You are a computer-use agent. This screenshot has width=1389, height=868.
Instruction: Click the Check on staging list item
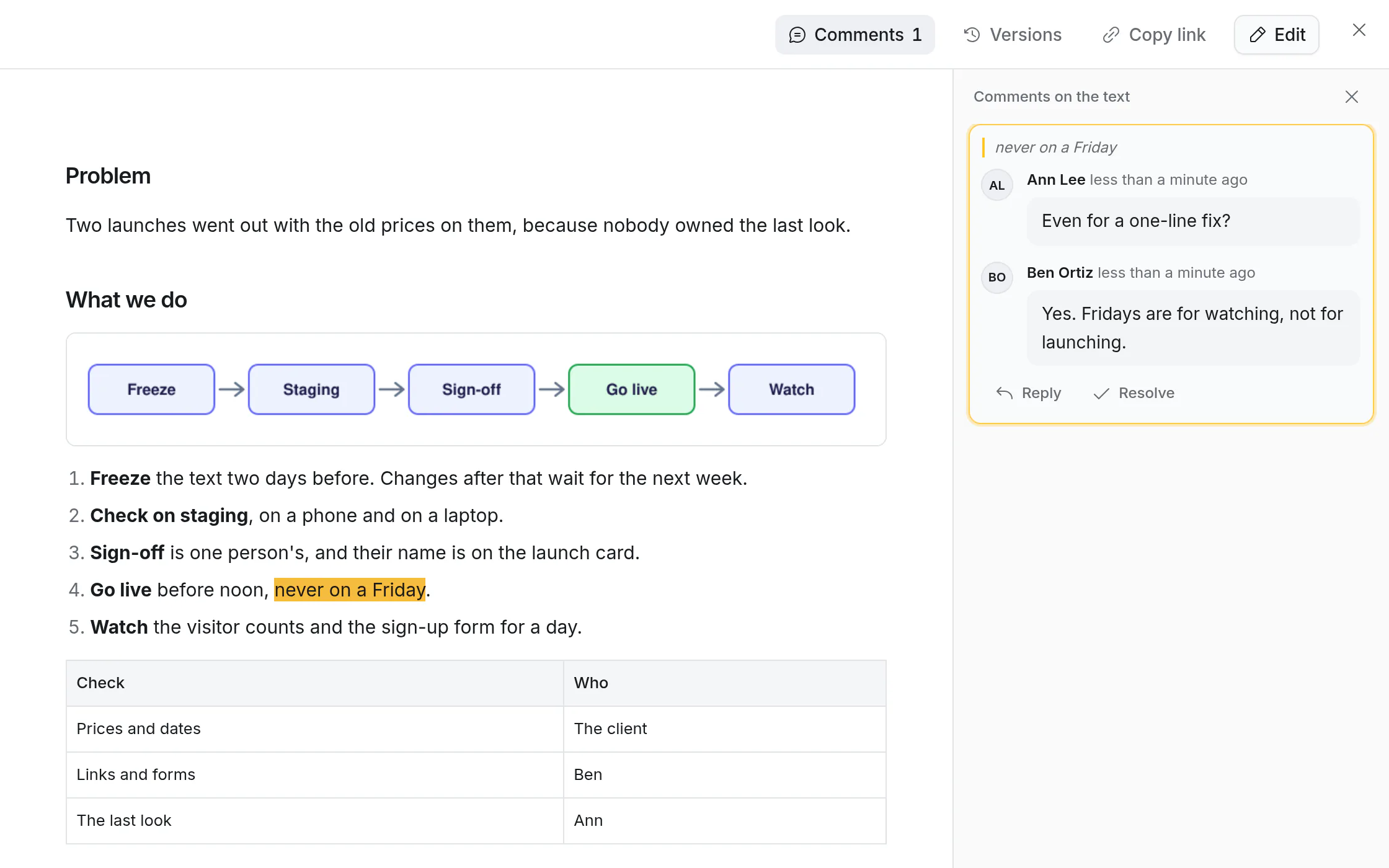pos(296,516)
